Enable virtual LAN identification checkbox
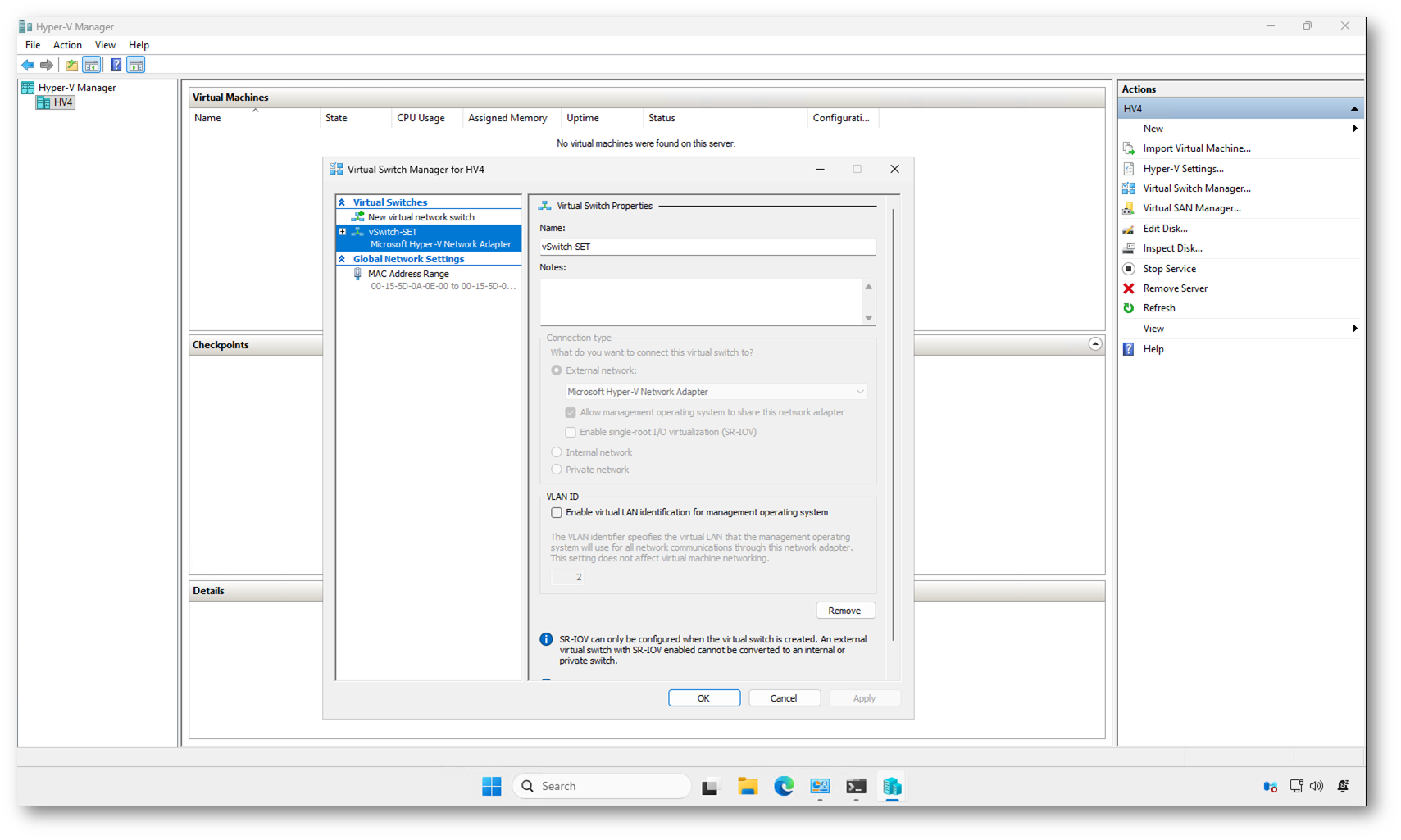 (557, 513)
